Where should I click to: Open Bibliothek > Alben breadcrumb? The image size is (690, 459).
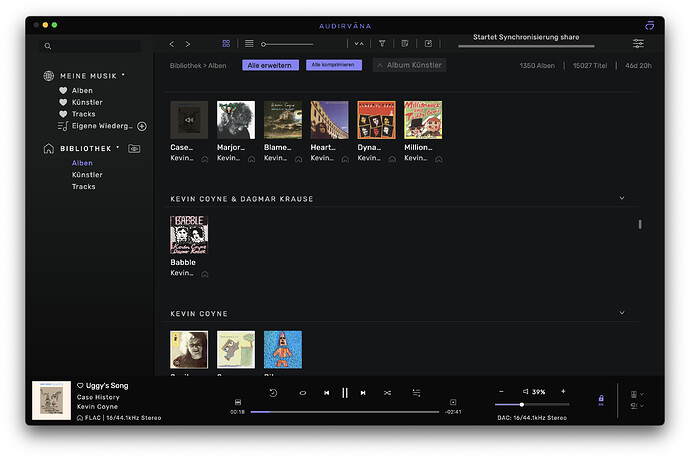click(198, 66)
